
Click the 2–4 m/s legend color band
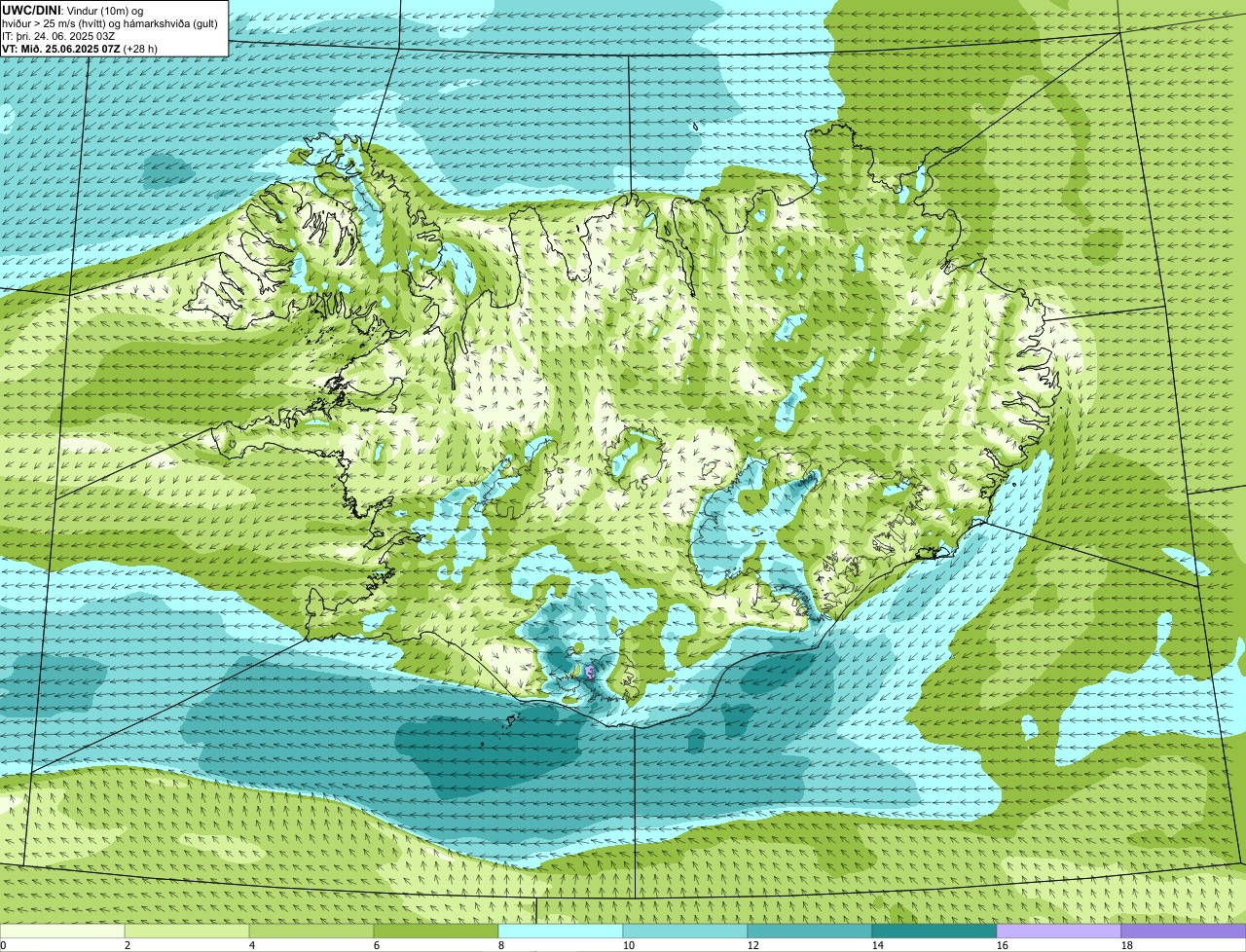click(187, 932)
